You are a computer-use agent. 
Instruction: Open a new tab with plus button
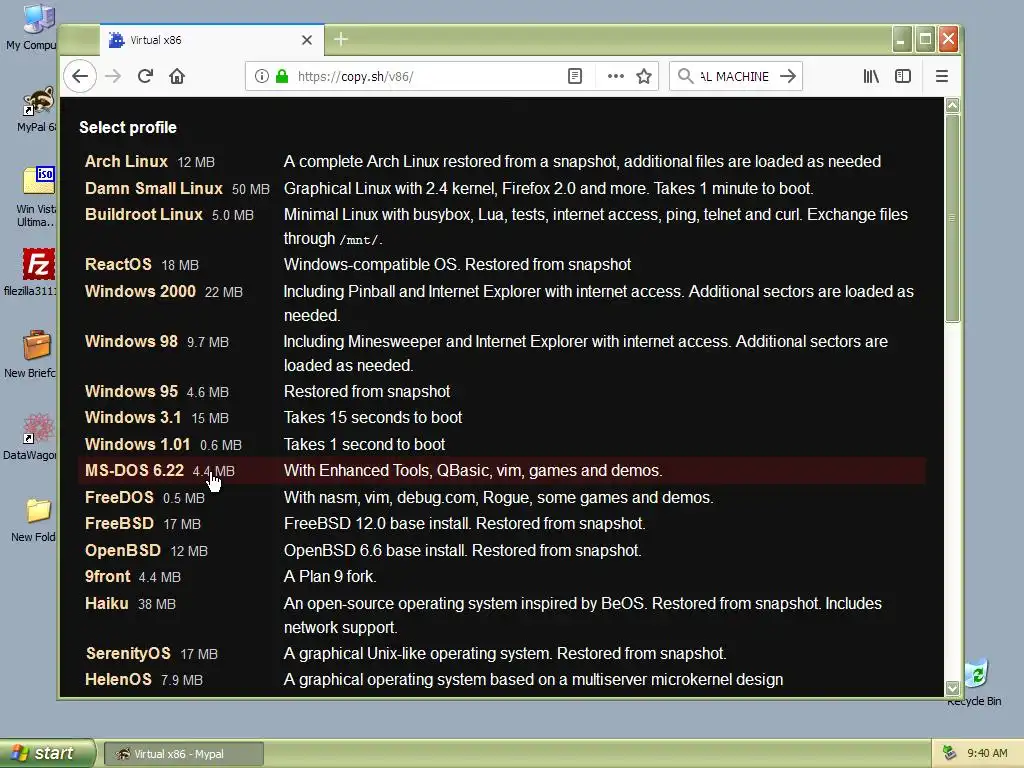coord(341,40)
